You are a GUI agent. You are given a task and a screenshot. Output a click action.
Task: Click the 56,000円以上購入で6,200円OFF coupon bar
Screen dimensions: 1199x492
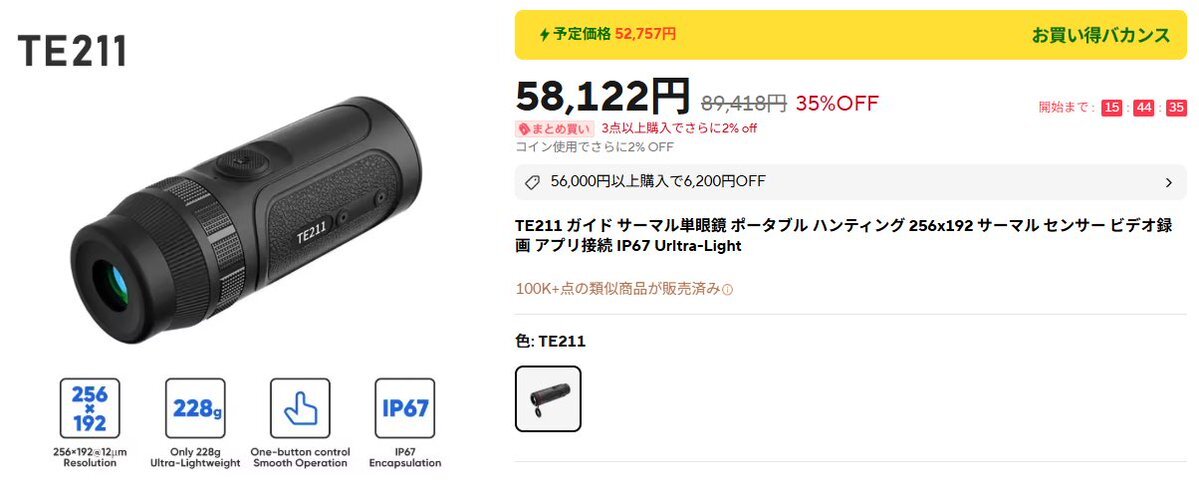(x=850, y=182)
